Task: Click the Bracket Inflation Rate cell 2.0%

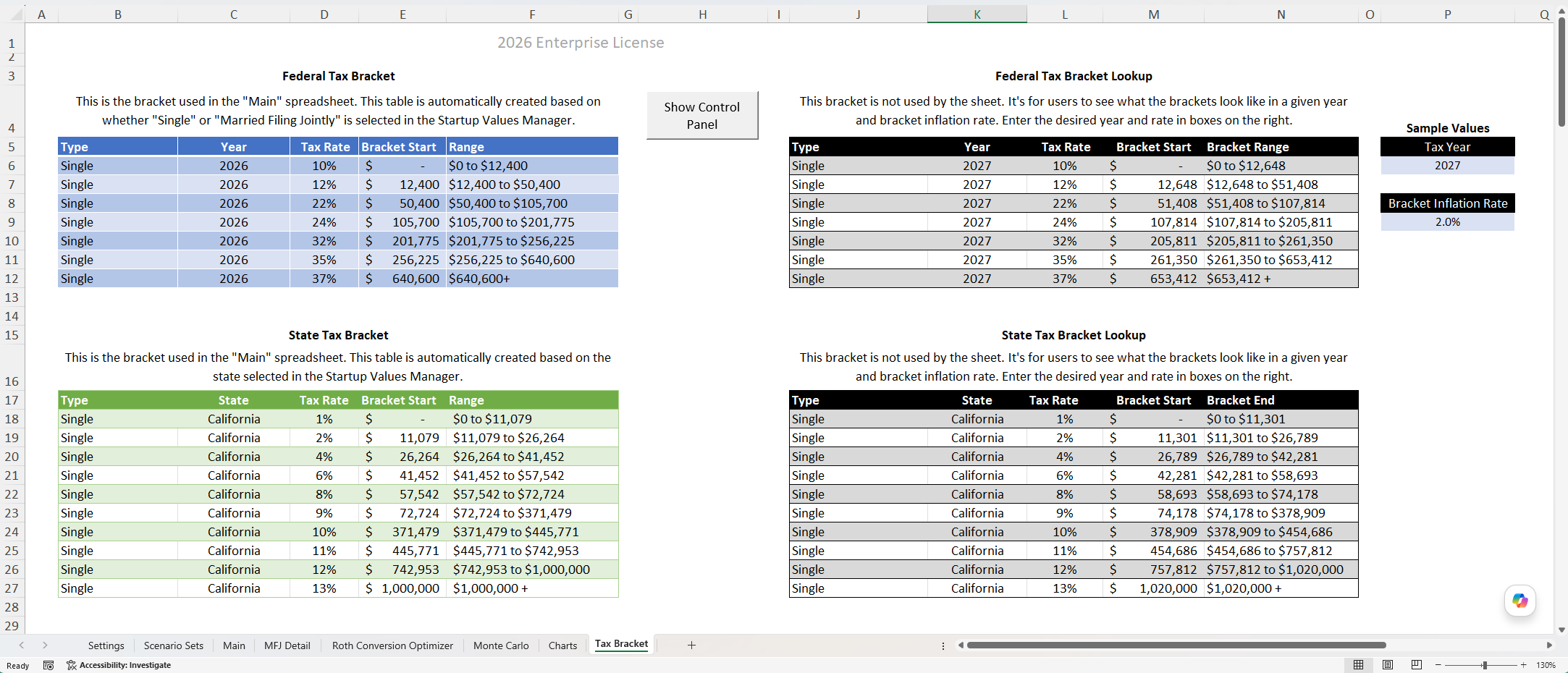Action: (x=1447, y=222)
